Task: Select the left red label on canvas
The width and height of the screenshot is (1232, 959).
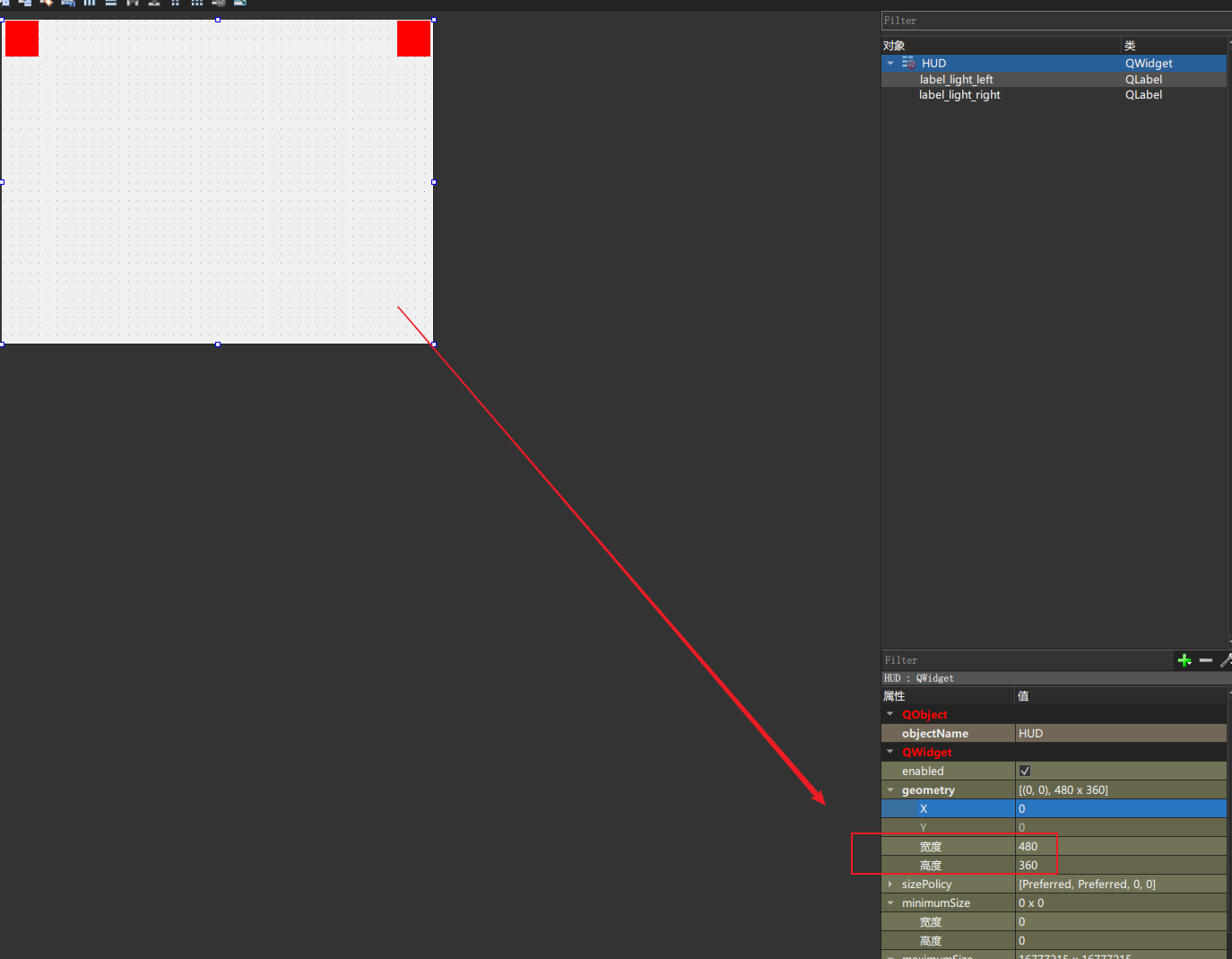Action: (22, 39)
